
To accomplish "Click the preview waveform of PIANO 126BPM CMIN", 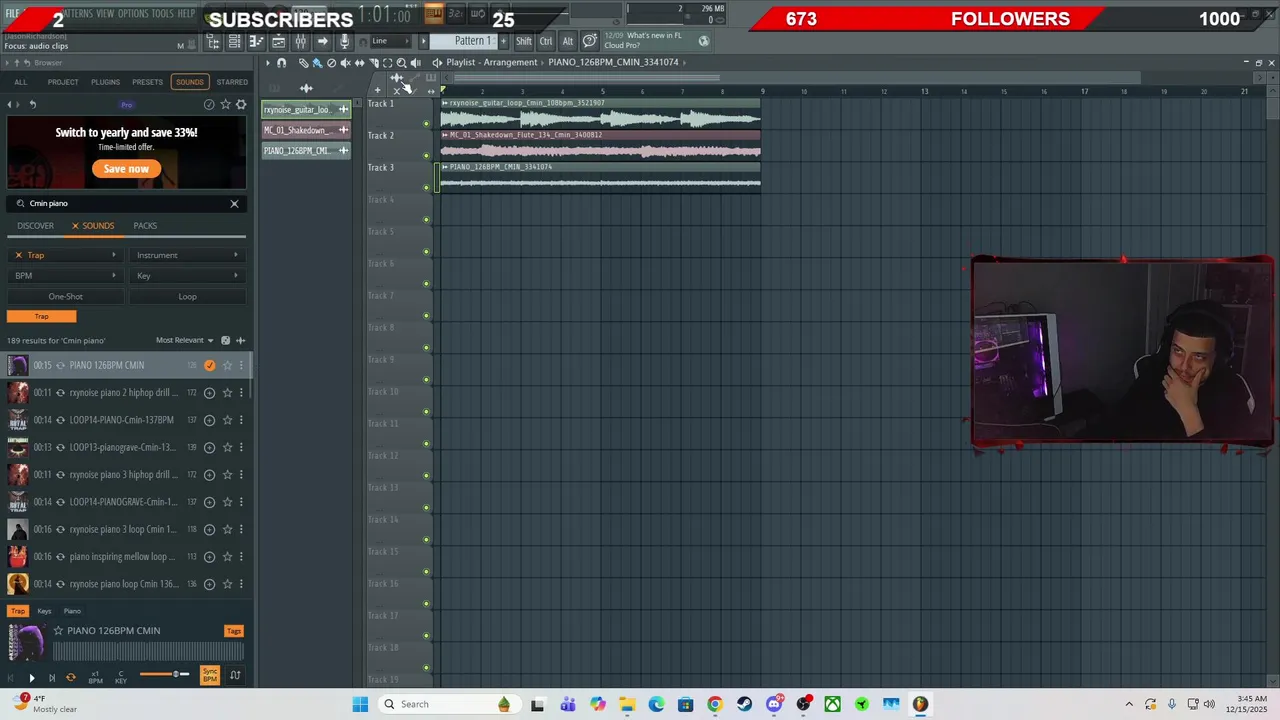I will [x=148, y=651].
